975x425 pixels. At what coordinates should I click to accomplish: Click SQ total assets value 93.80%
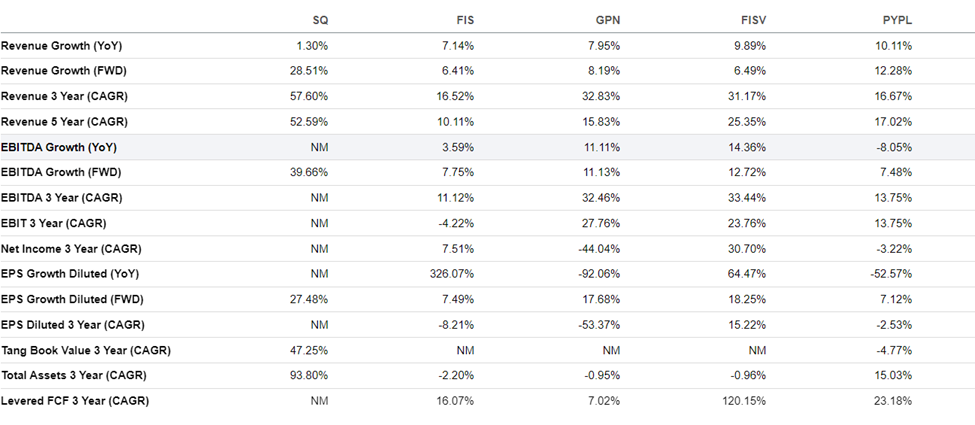click(313, 376)
